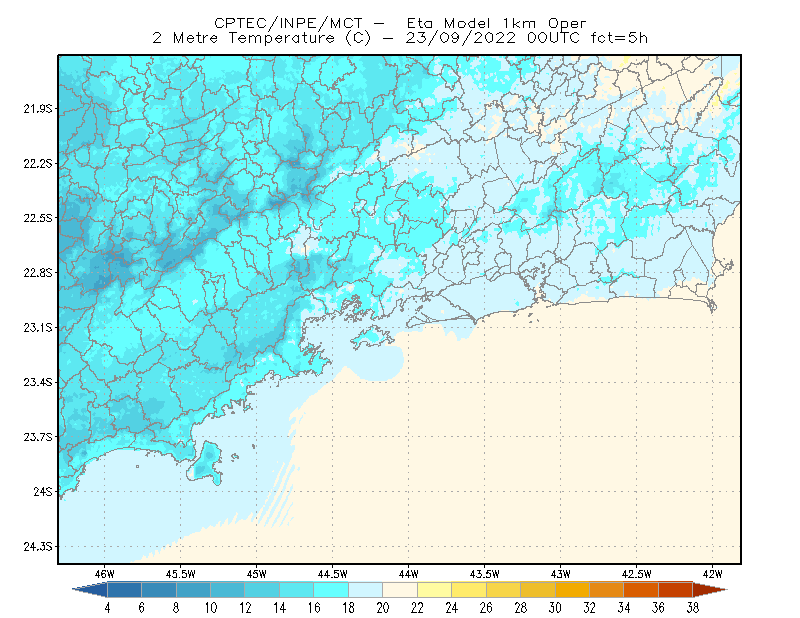The width and height of the screenshot is (800, 618).
Task: Click the longitude label 43.5W
Action: (484, 574)
